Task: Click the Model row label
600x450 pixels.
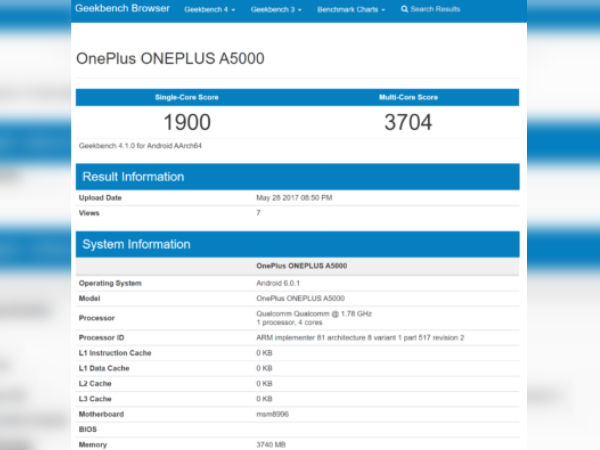Action: coord(90,298)
